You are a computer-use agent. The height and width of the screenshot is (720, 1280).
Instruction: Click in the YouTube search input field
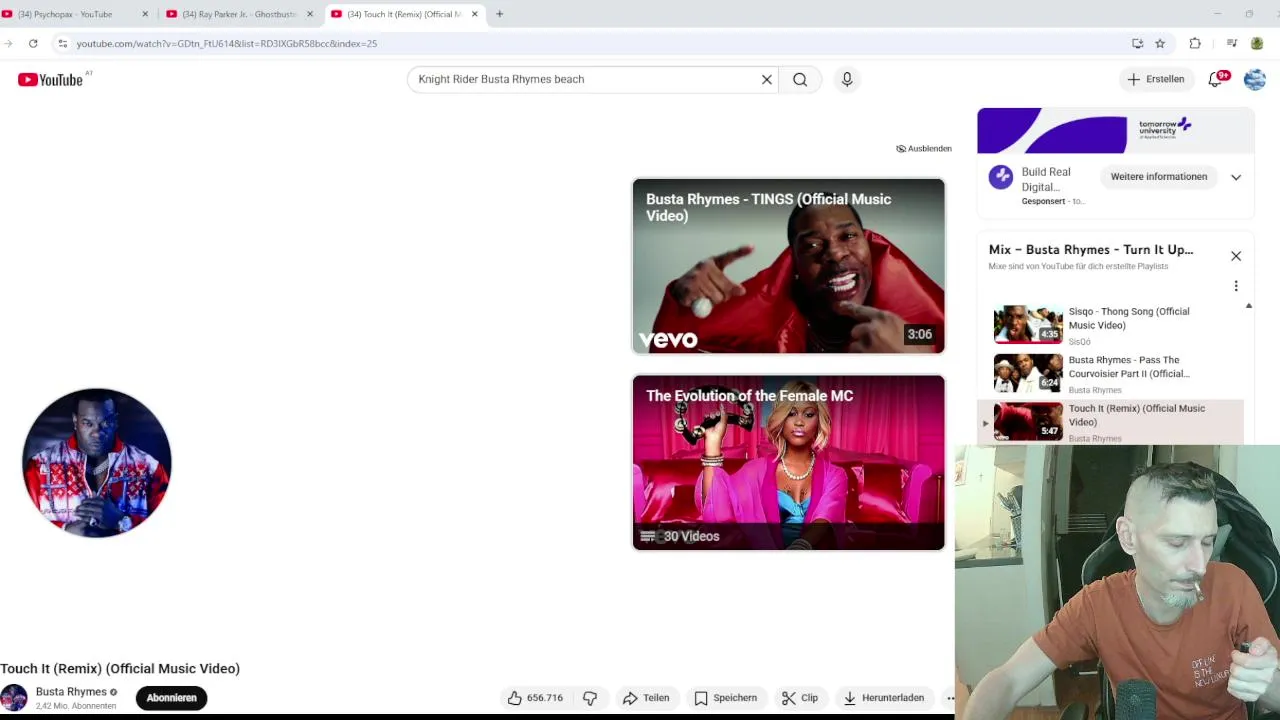pyautogui.click(x=585, y=79)
